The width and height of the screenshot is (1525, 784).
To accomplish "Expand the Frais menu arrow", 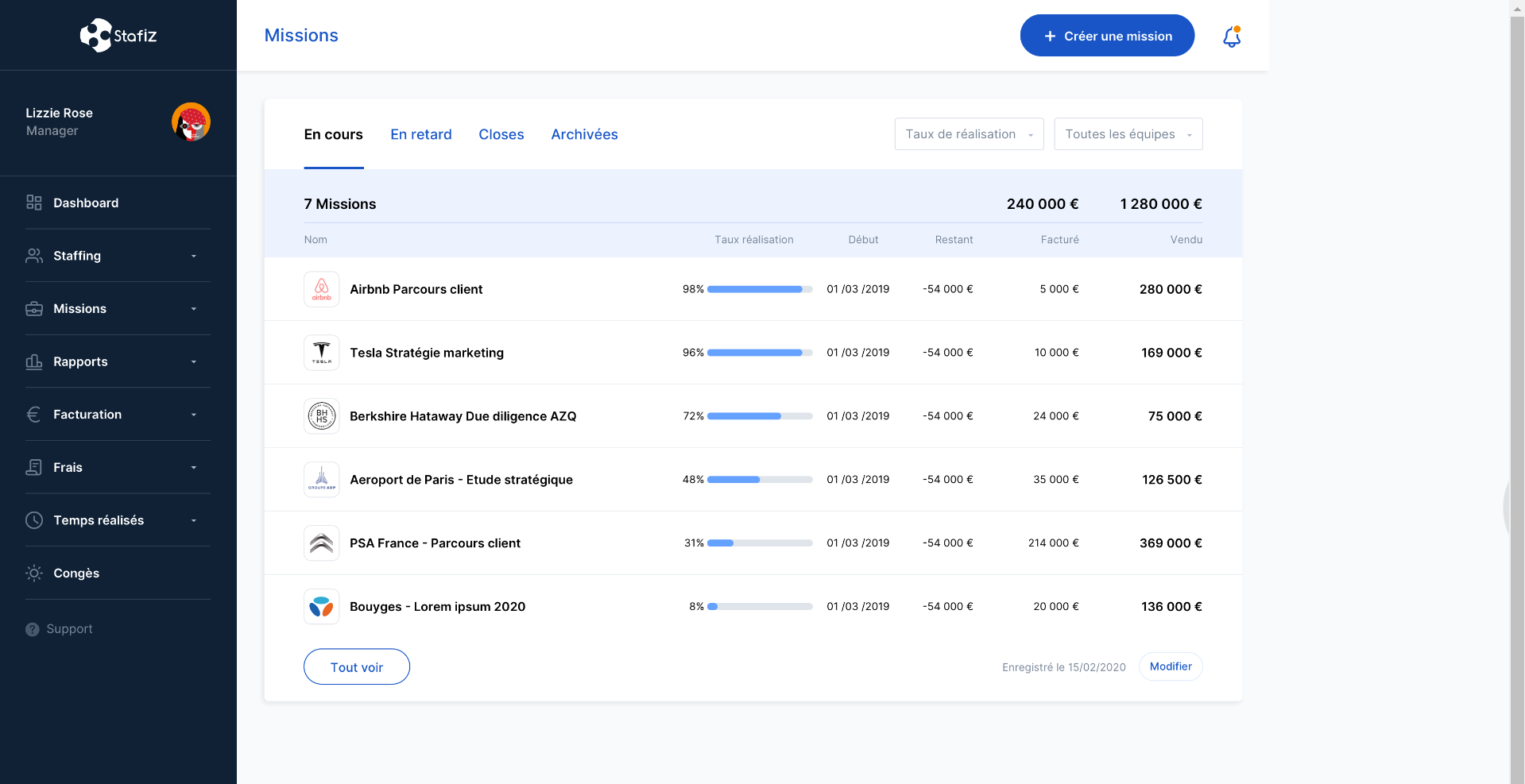I will [x=194, y=467].
